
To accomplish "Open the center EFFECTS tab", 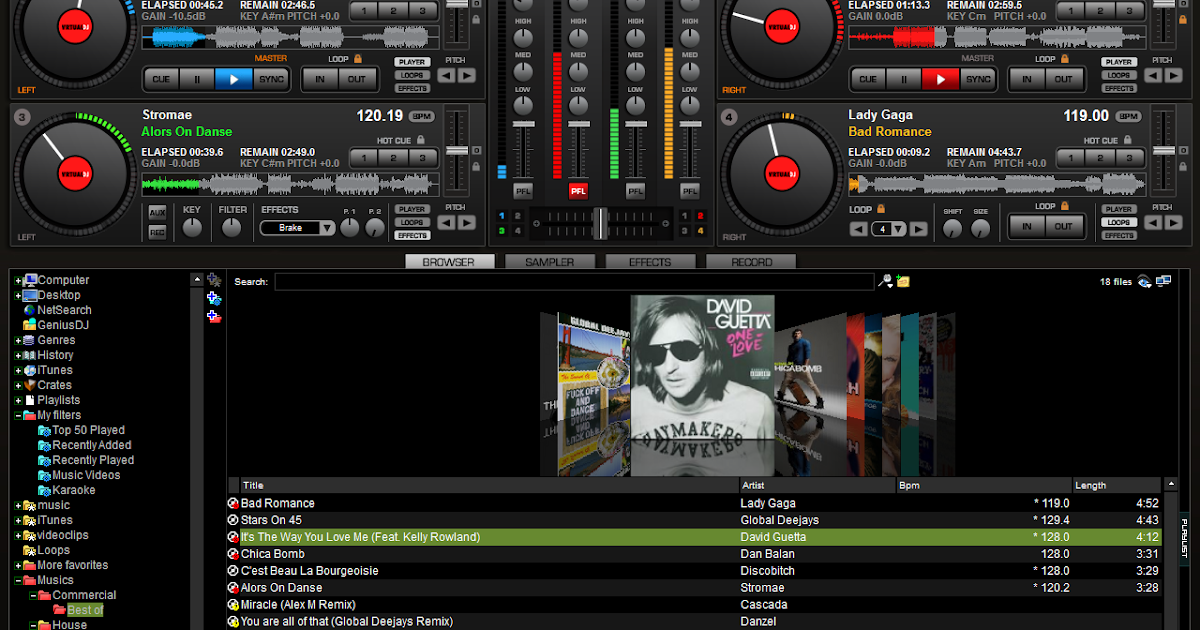I will 650,262.
